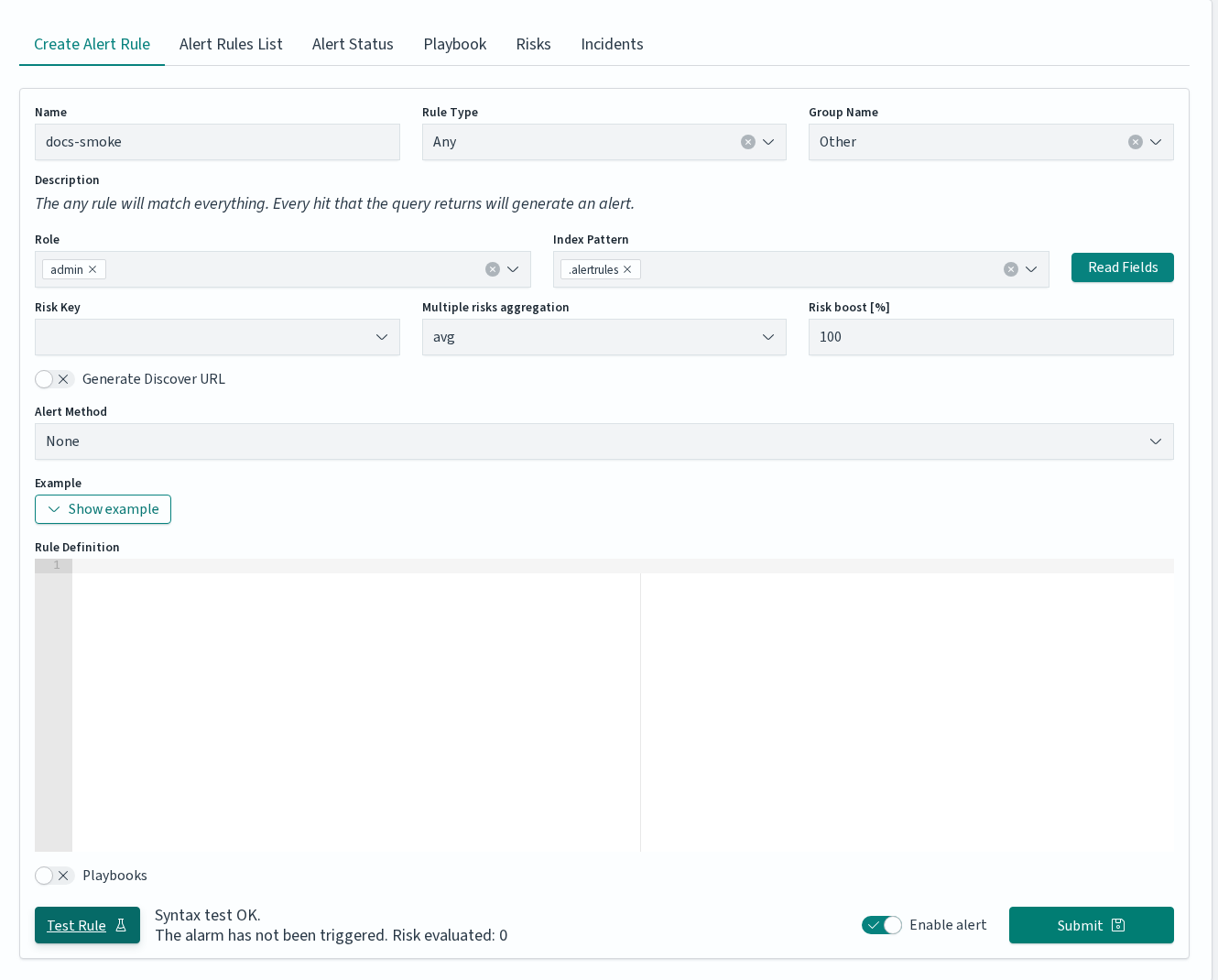
Task: Clear all selected roles
Action: point(493,269)
